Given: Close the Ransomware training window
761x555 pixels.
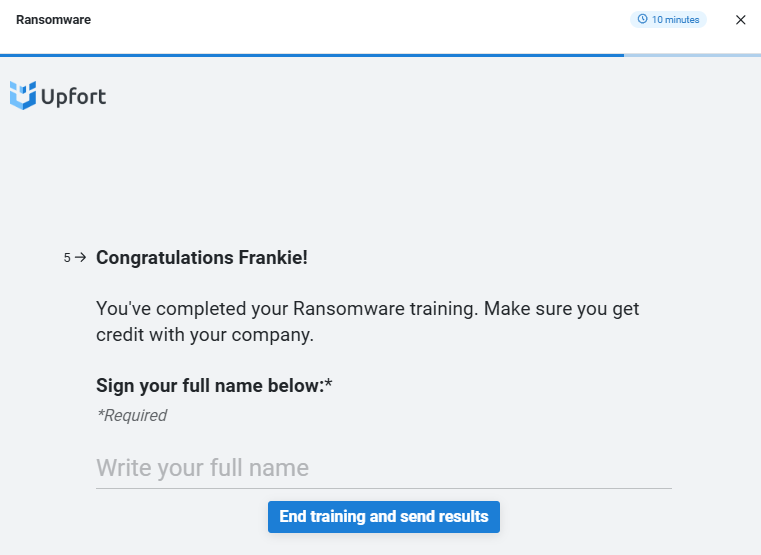Looking at the screenshot, I should pos(740,20).
